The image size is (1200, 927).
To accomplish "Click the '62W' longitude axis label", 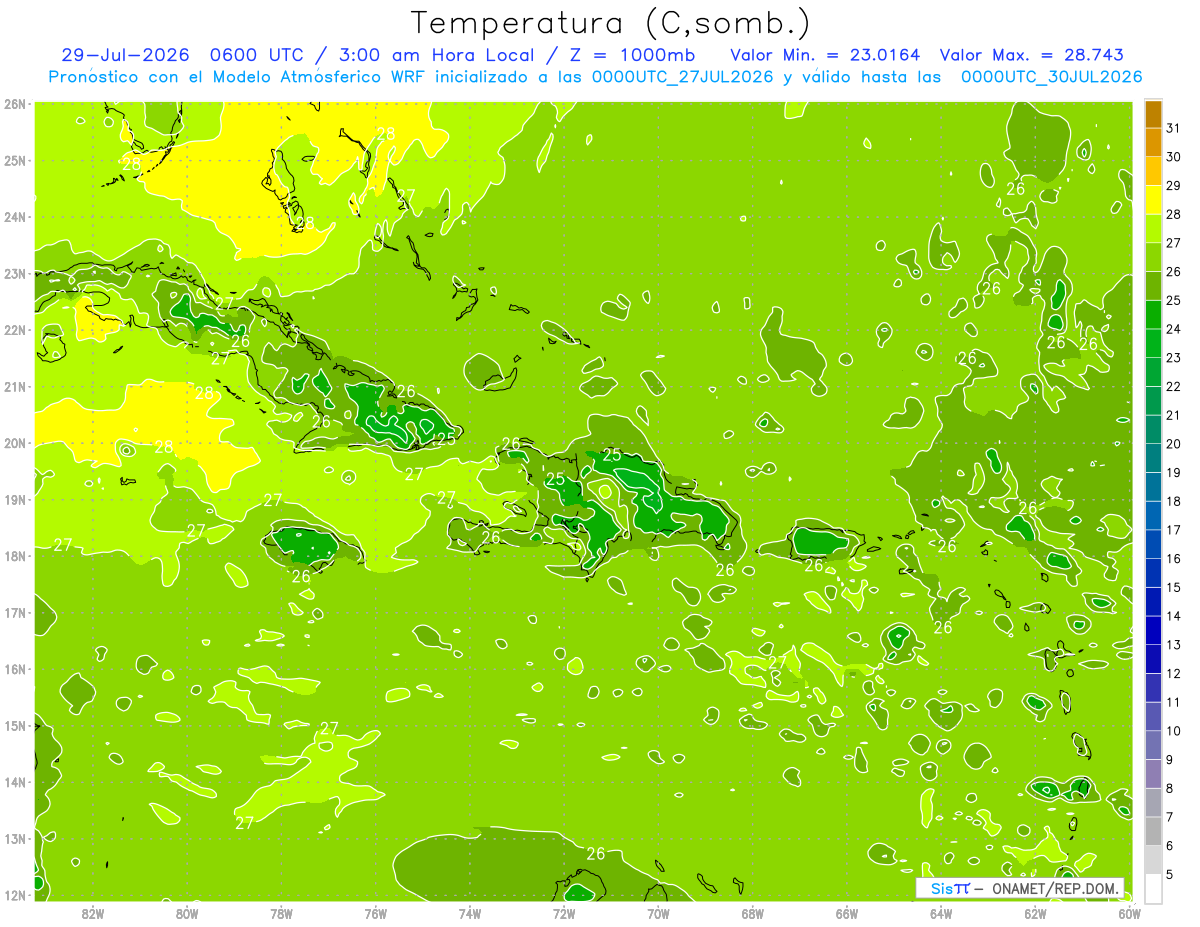I will [x=1035, y=913].
